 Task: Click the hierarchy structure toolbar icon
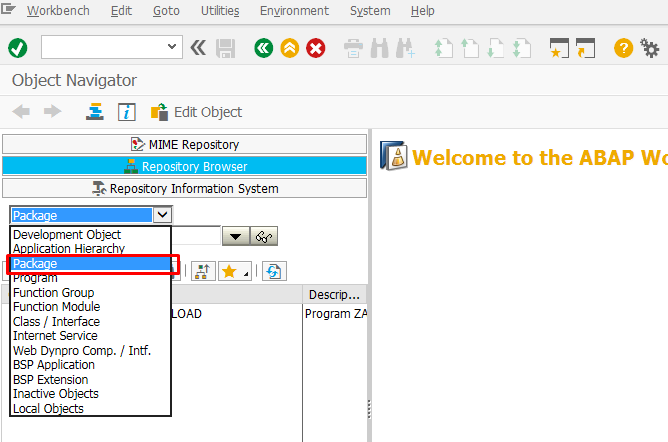(203, 271)
